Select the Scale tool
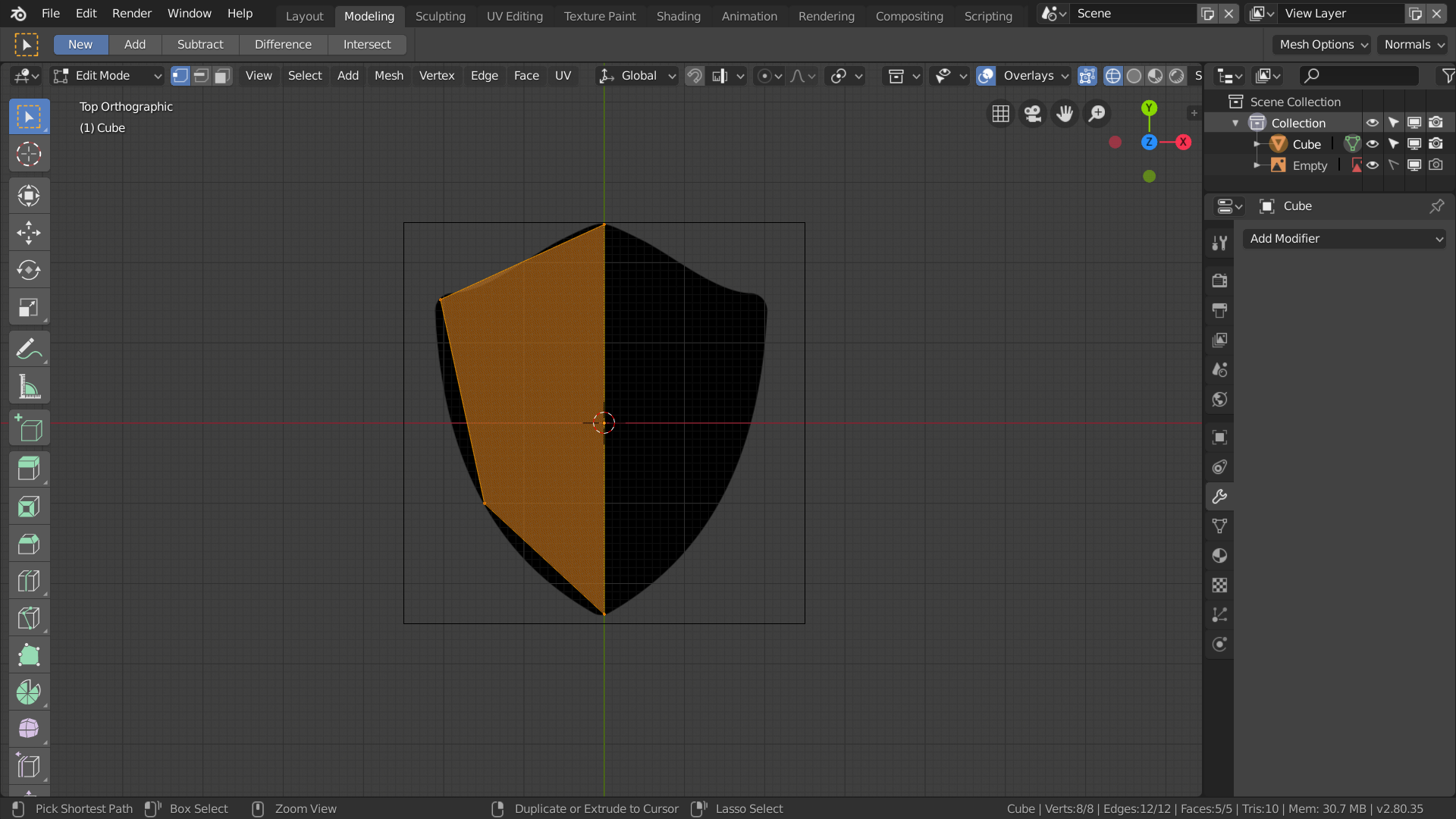Viewport: 1456px width, 819px height. pyautogui.click(x=29, y=308)
